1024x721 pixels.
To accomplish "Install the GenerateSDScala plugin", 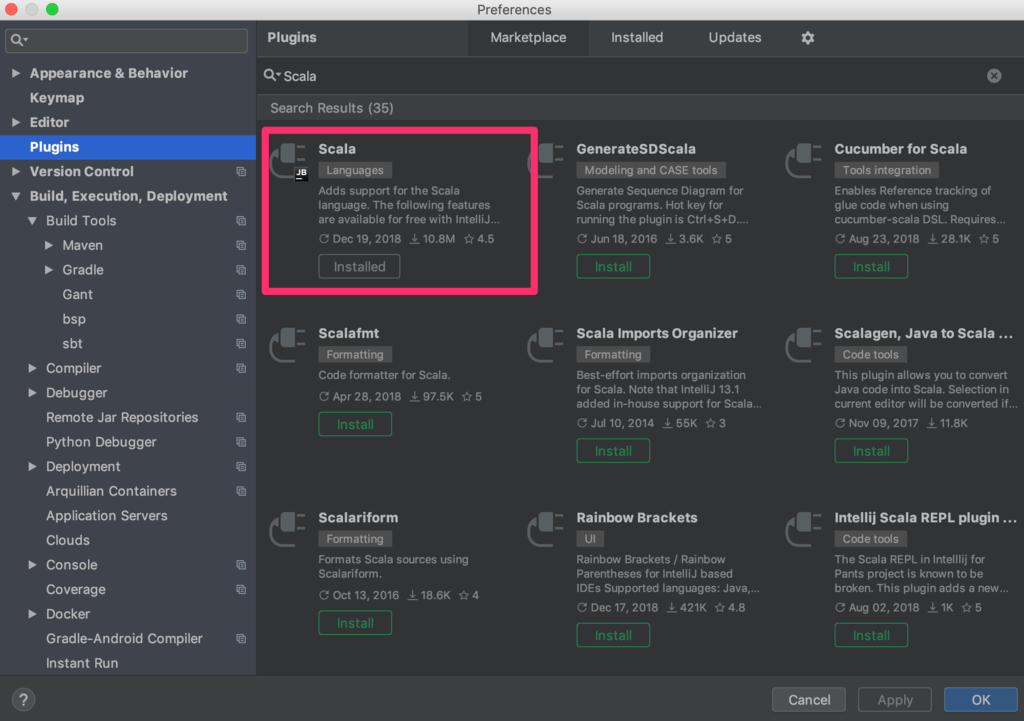I will (613, 266).
